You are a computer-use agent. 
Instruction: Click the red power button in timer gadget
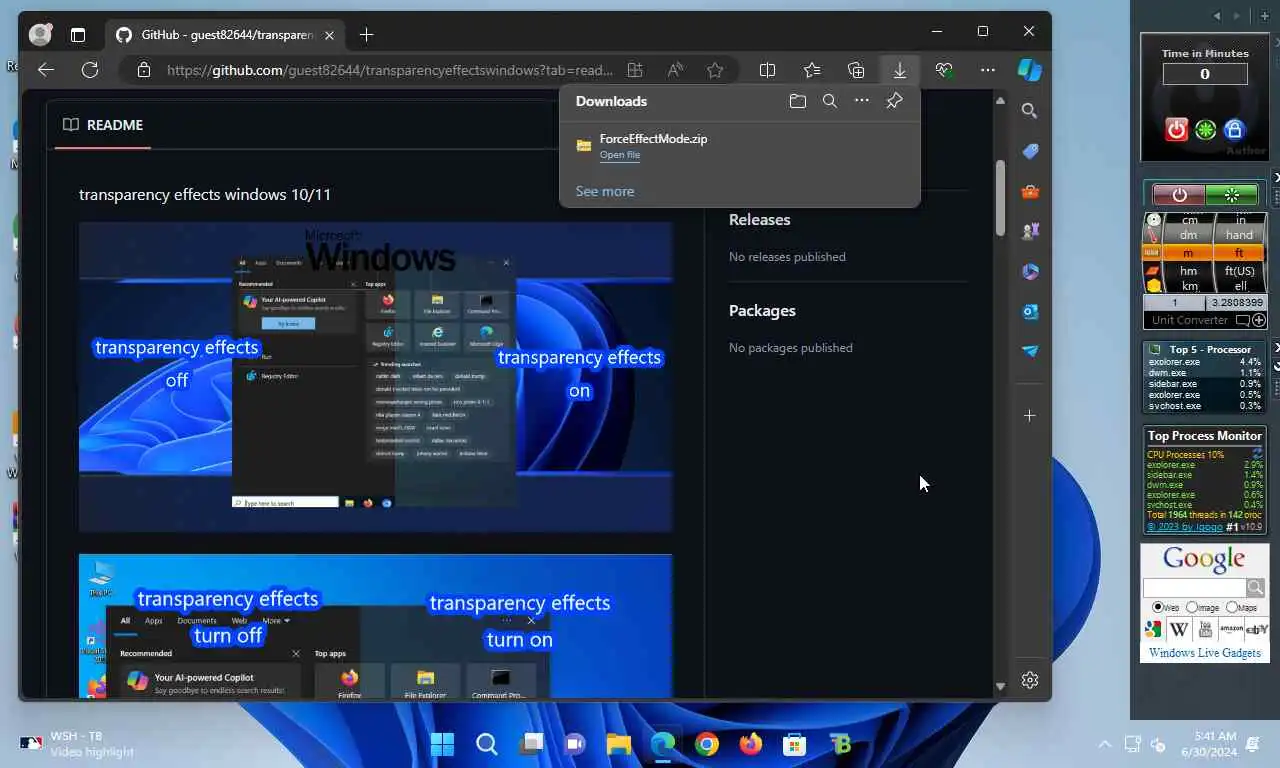point(1176,130)
